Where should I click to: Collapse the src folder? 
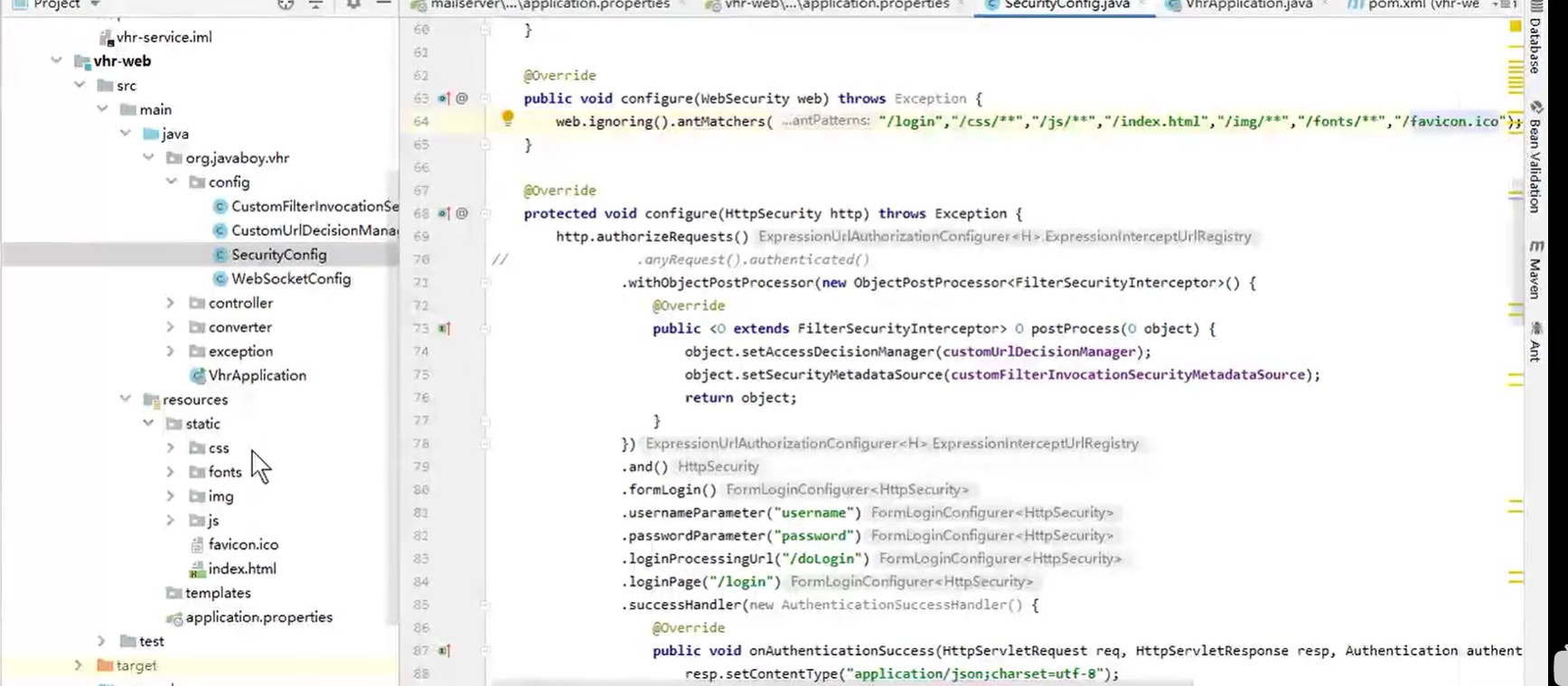[80, 85]
